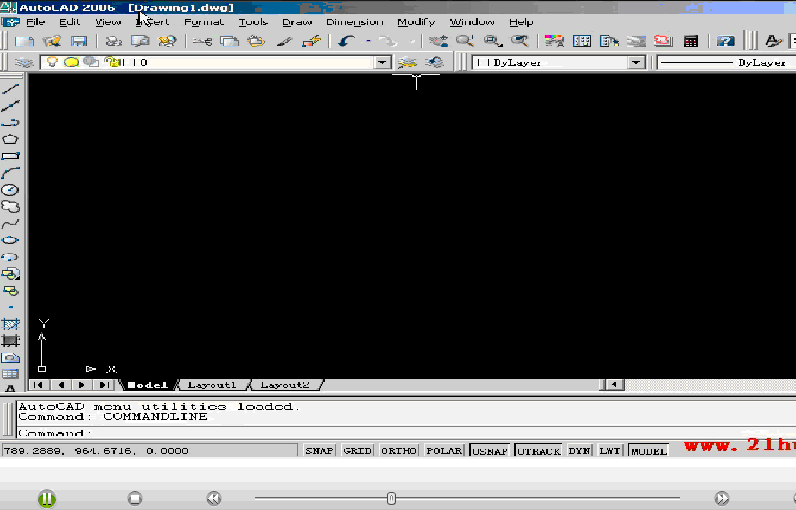796x510 pixels.
Task: Toggle the DYN status button
Action: pyautogui.click(x=580, y=451)
